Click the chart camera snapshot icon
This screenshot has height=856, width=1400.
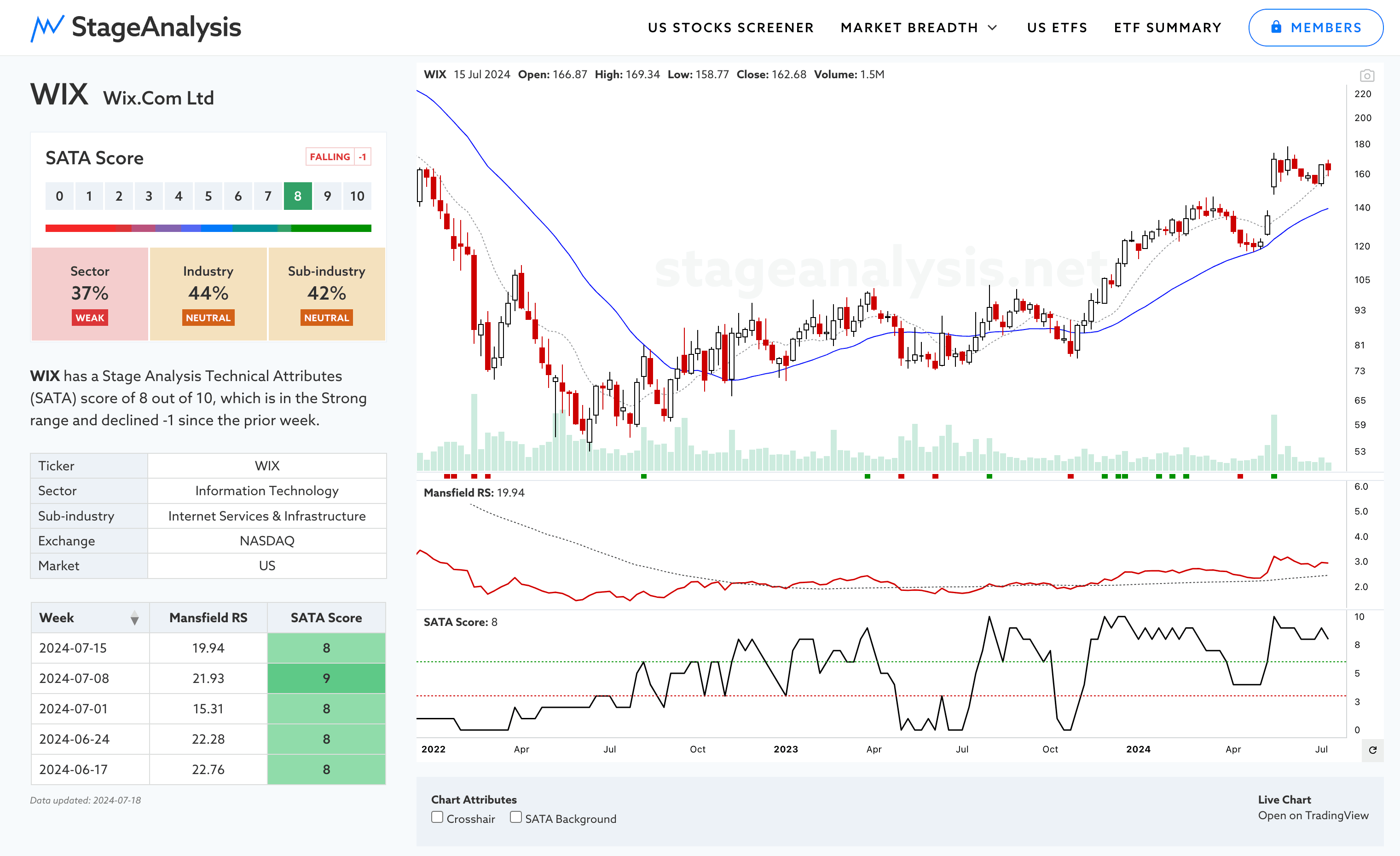[1366, 75]
